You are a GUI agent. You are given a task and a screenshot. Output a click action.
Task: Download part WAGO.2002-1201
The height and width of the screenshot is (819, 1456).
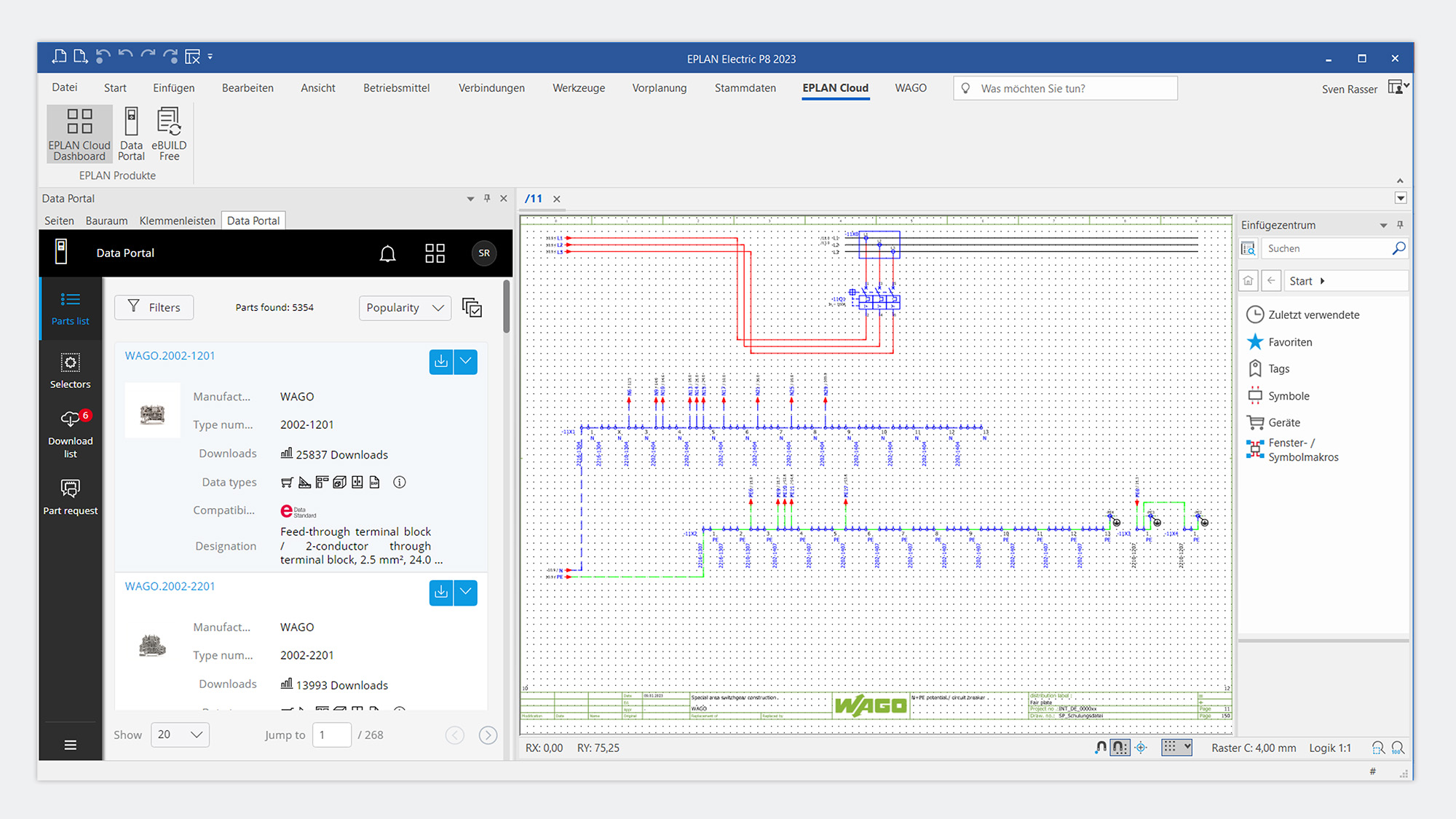click(441, 362)
